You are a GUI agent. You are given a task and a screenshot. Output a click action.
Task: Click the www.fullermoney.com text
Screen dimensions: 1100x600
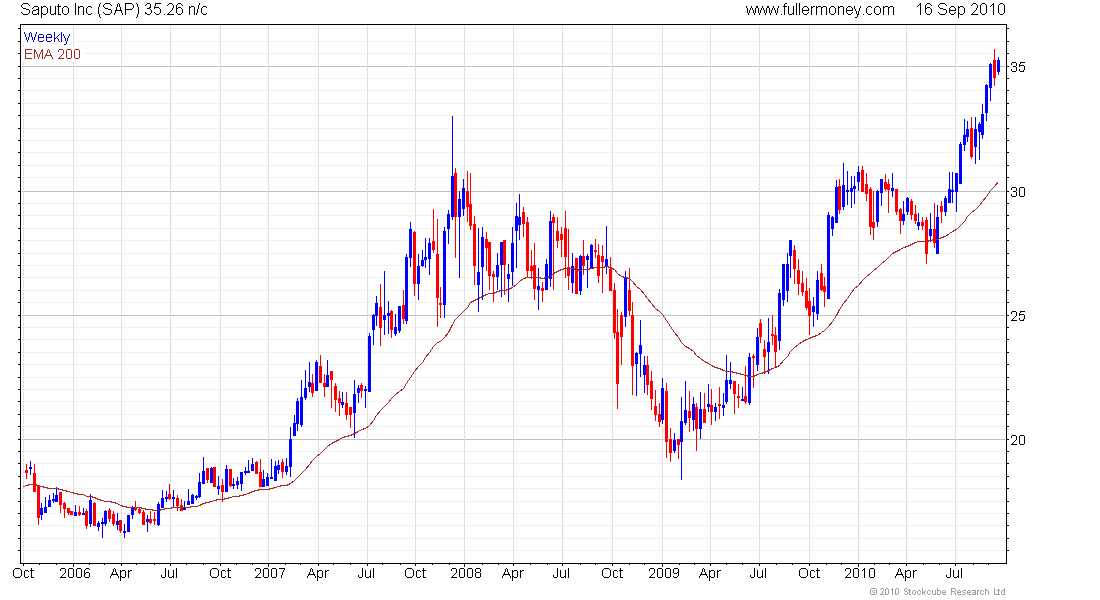[819, 10]
